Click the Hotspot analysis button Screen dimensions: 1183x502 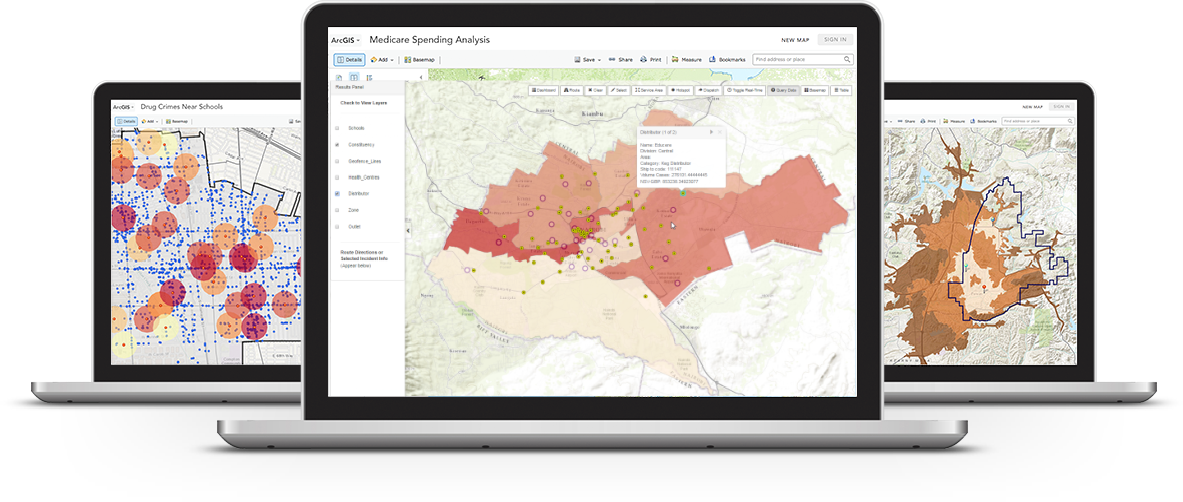point(680,90)
